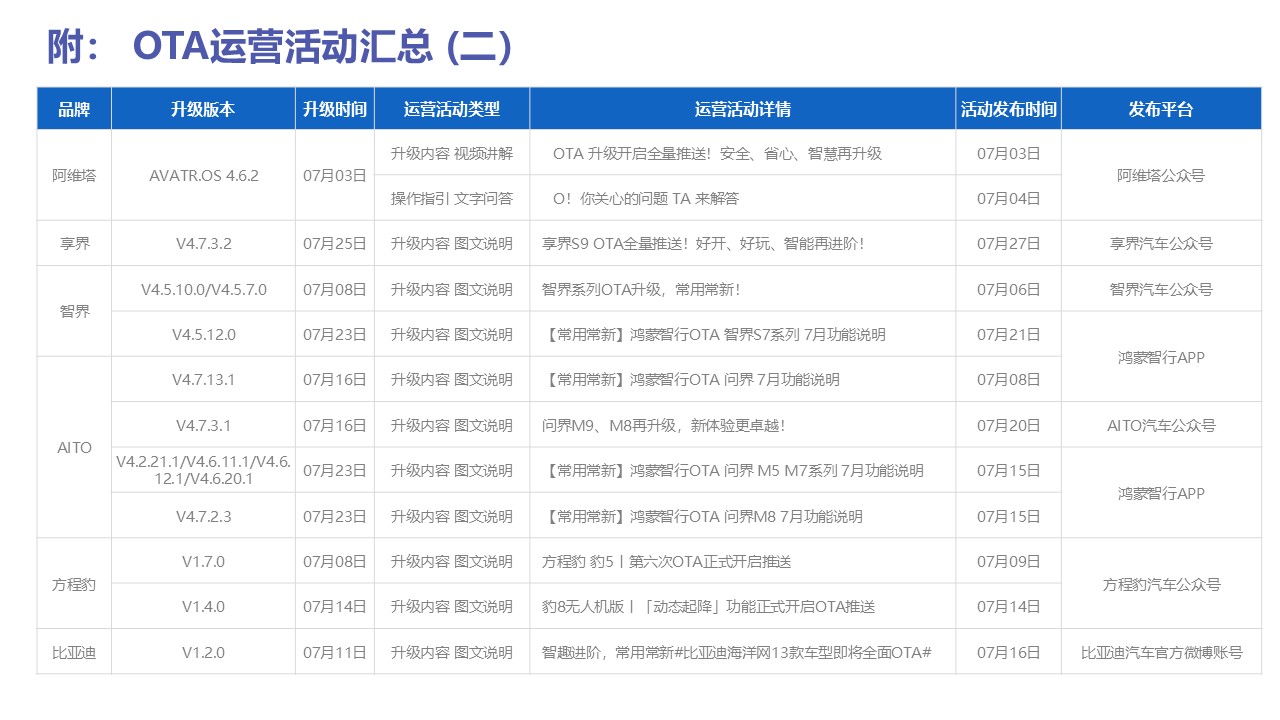Click the OTA 升级开启全量推送 detail cell

click(x=743, y=153)
